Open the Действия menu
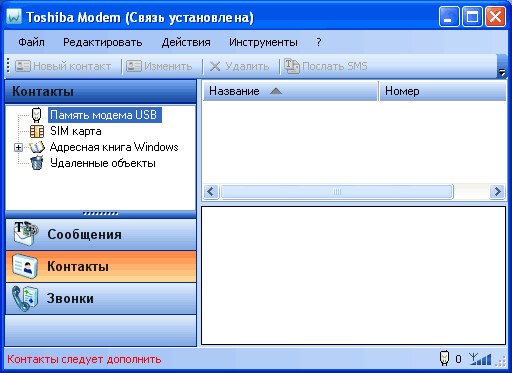Image resolution: width=512 pixels, height=373 pixels. pyautogui.click(x=186, y=42)
